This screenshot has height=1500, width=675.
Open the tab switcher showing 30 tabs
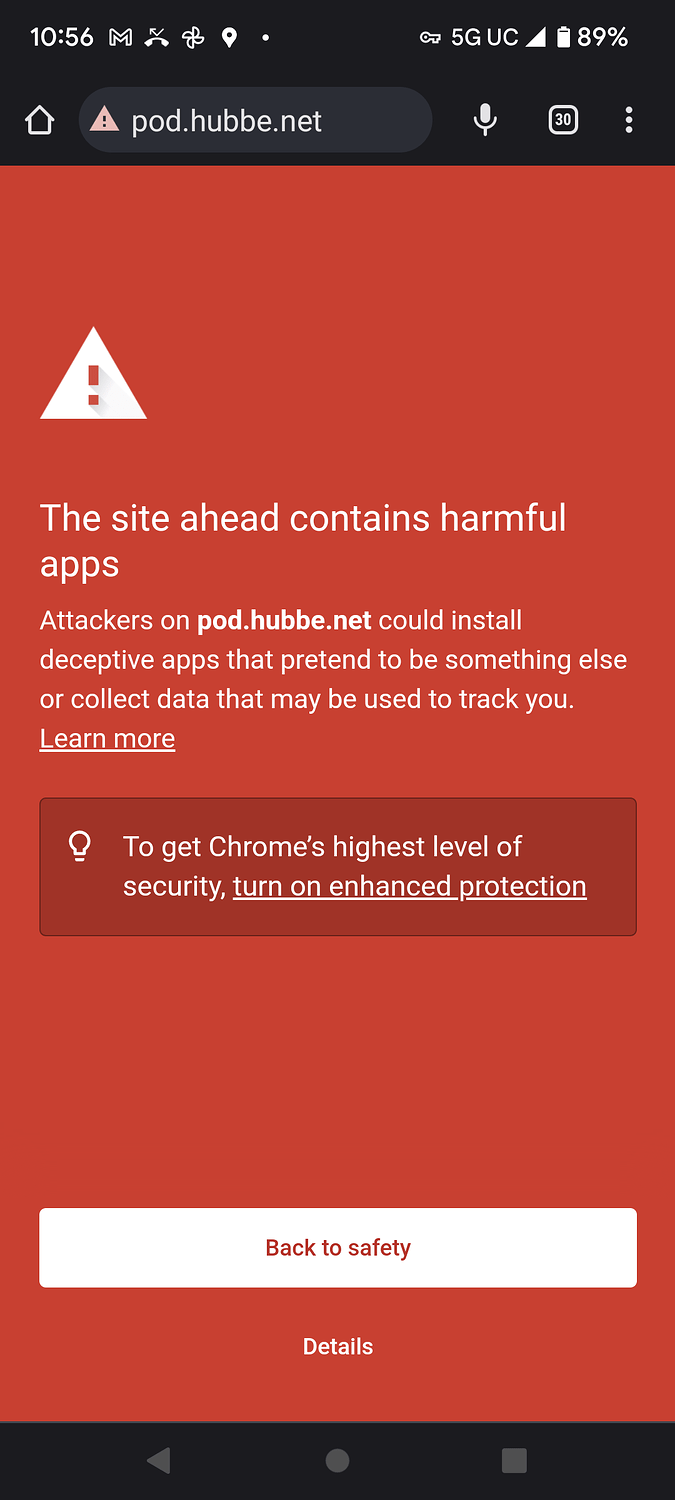[563, 121]
